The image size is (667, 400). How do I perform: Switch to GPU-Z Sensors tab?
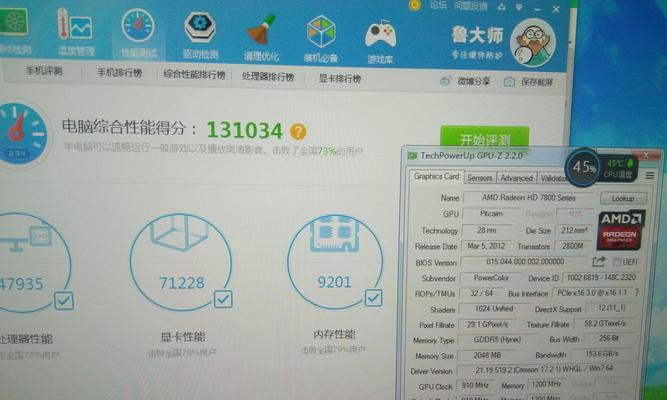[x=480, y=178]
